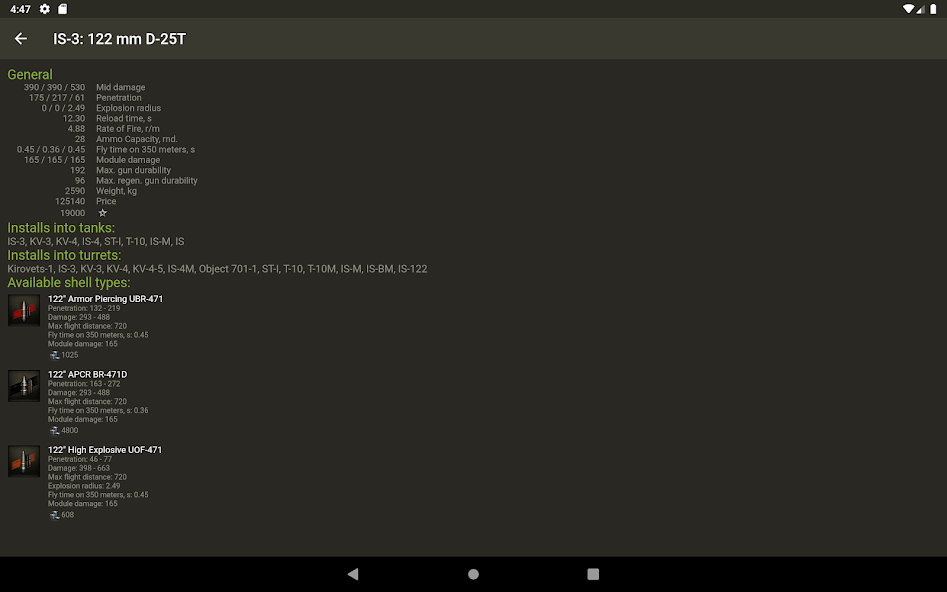
Task: Tap the star experience icon beside 19000
Action: [x=102, y=212]
